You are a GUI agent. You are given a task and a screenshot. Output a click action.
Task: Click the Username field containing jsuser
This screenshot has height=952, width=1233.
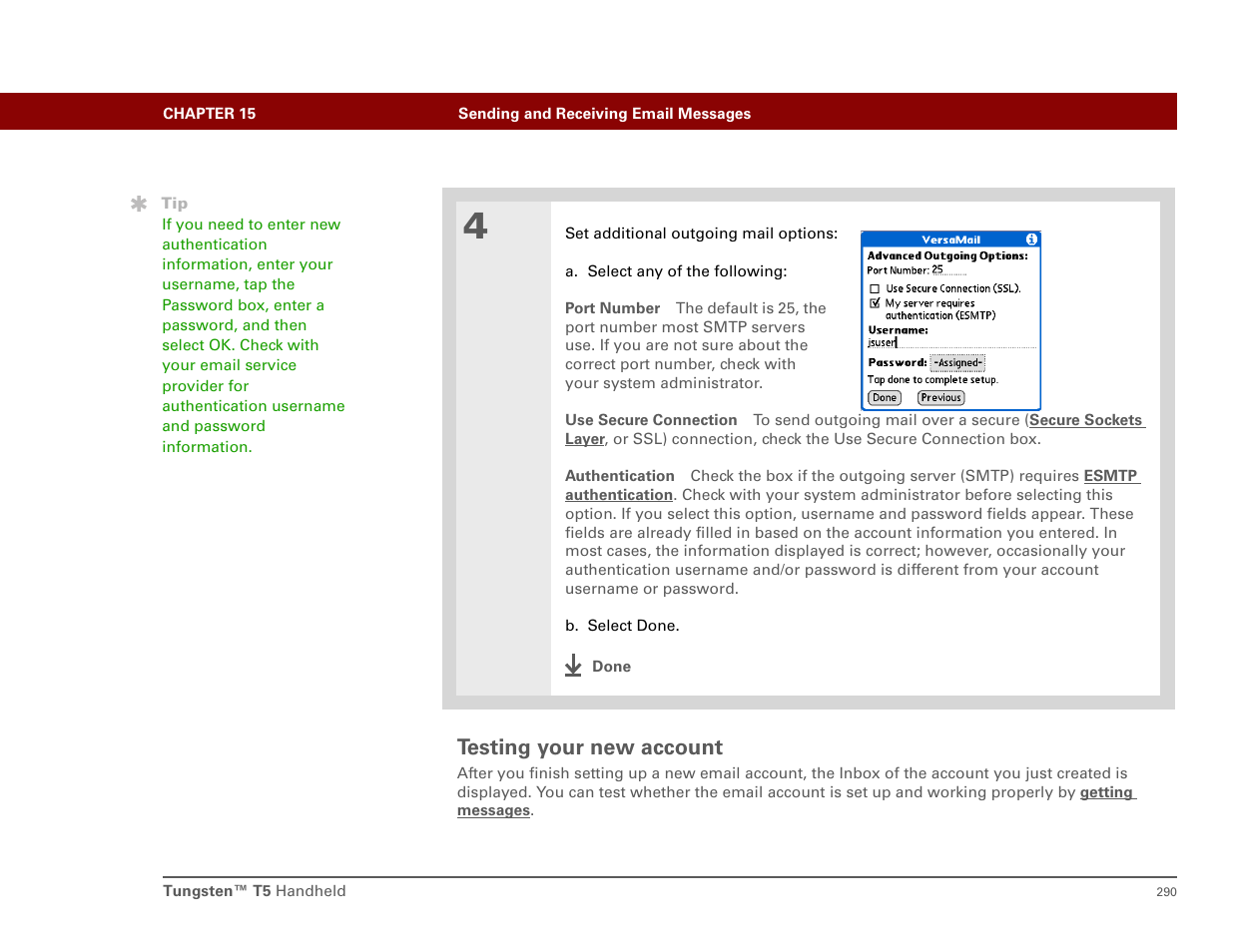951,342
